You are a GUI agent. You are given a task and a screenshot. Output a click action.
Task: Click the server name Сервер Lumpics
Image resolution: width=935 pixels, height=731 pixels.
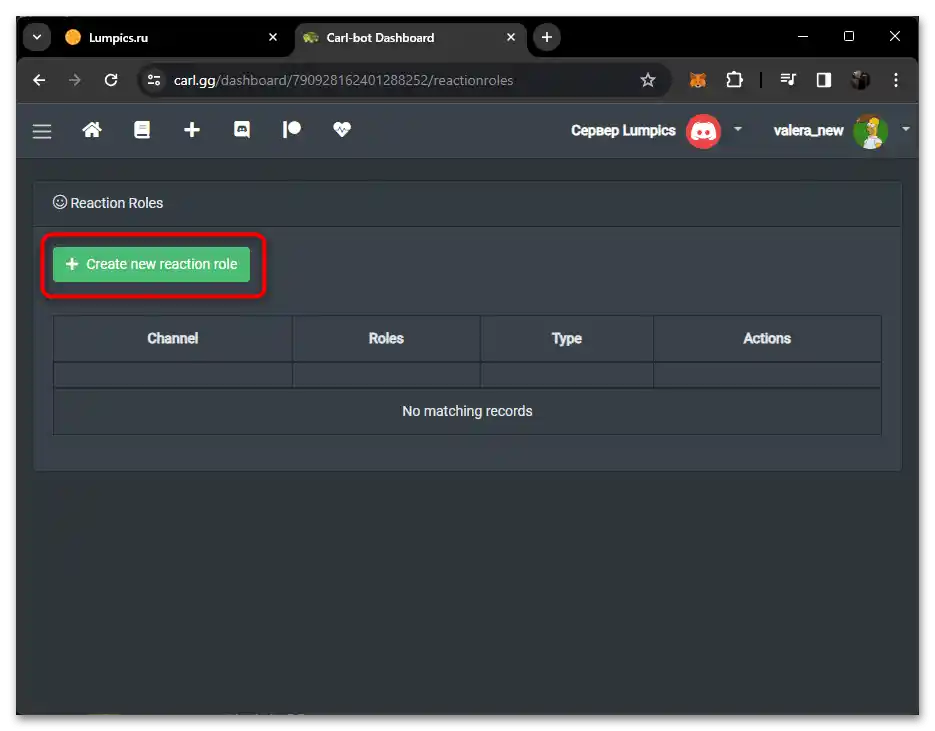pyautogui.click(x=623, y=131)
